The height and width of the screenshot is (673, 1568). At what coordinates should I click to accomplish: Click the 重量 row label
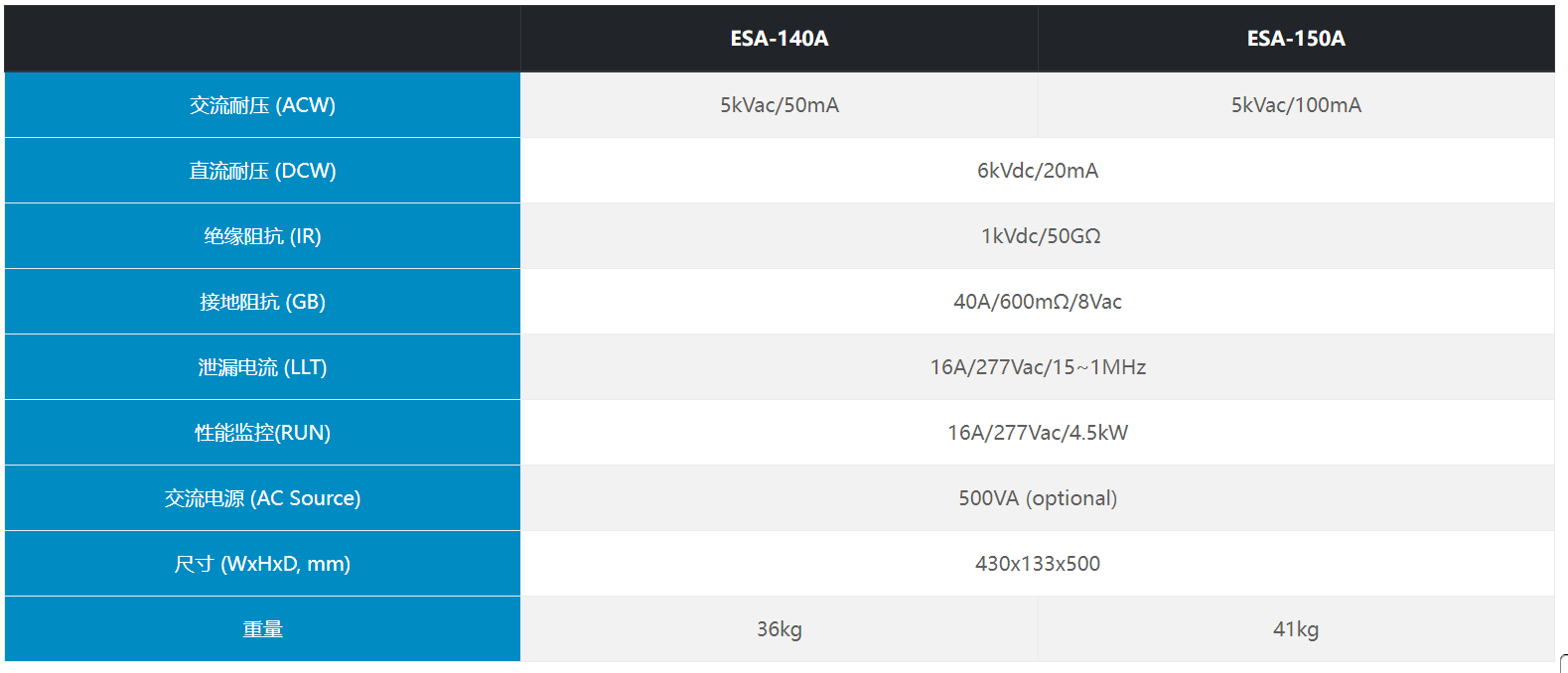point(263,629)
